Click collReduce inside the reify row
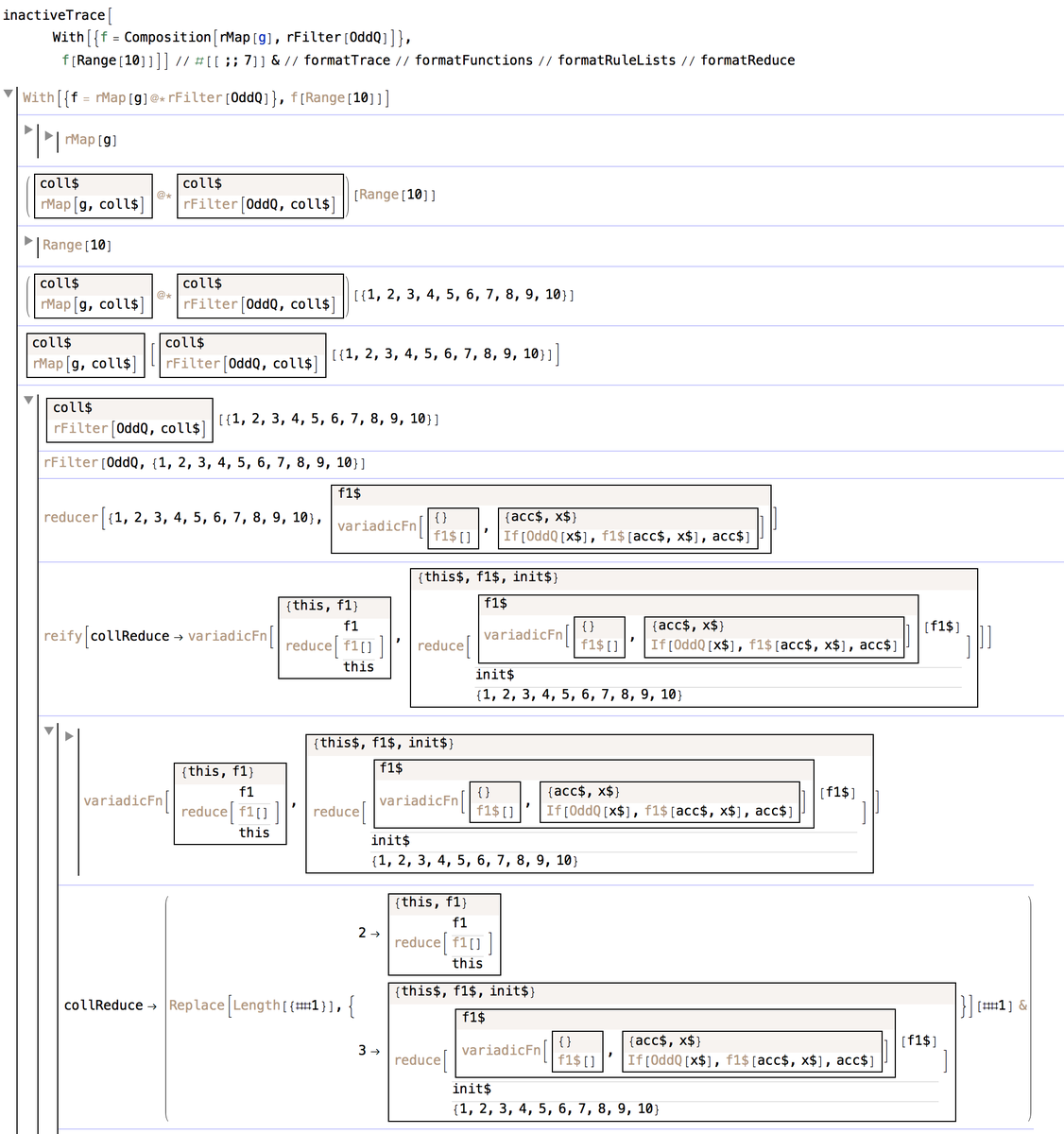1064x1134 pixels. click(x=129, y=636)
